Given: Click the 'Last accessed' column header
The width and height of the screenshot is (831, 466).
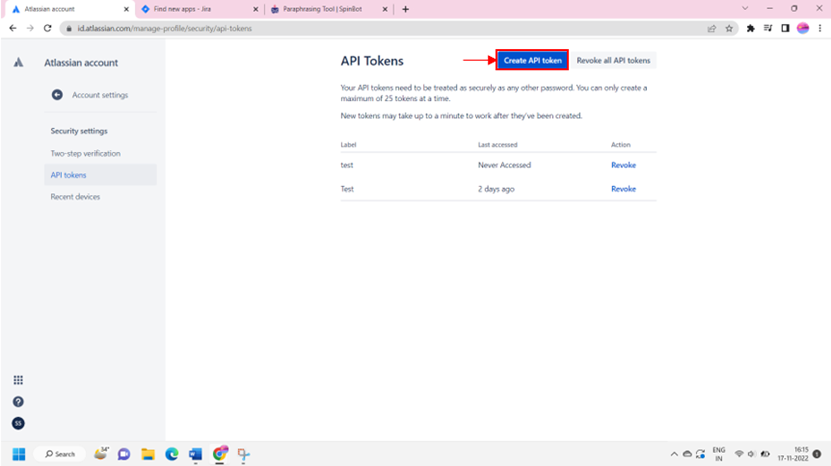Looking at the screenshot, I should tap(498, 144).
